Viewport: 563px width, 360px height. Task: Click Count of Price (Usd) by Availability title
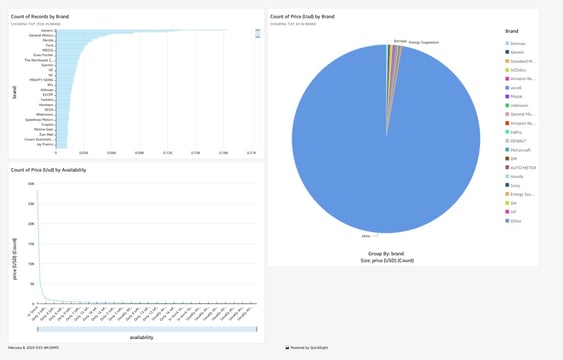click(48, 170)
